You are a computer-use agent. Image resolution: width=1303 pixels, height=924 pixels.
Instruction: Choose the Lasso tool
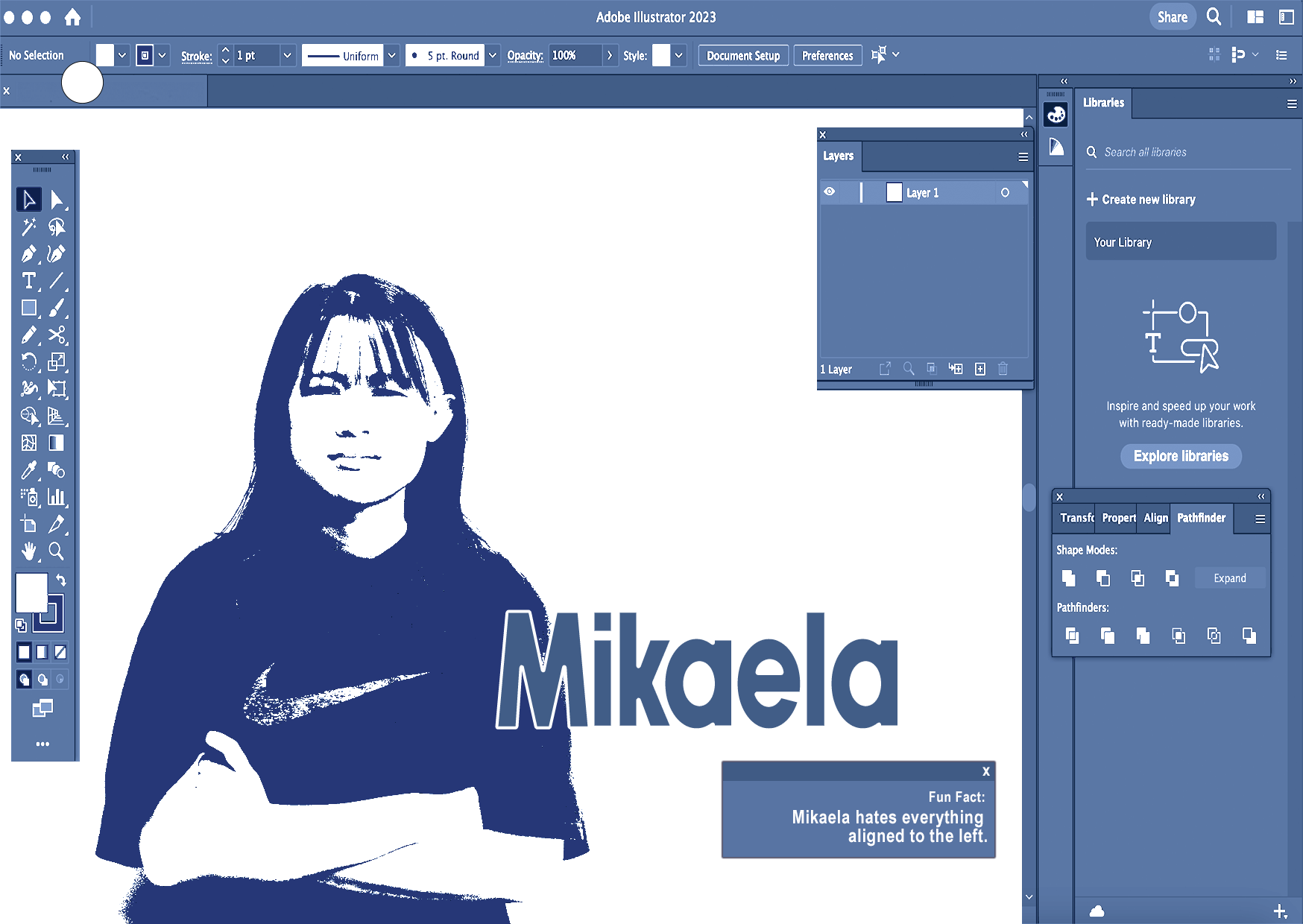[x=57, y=227]
